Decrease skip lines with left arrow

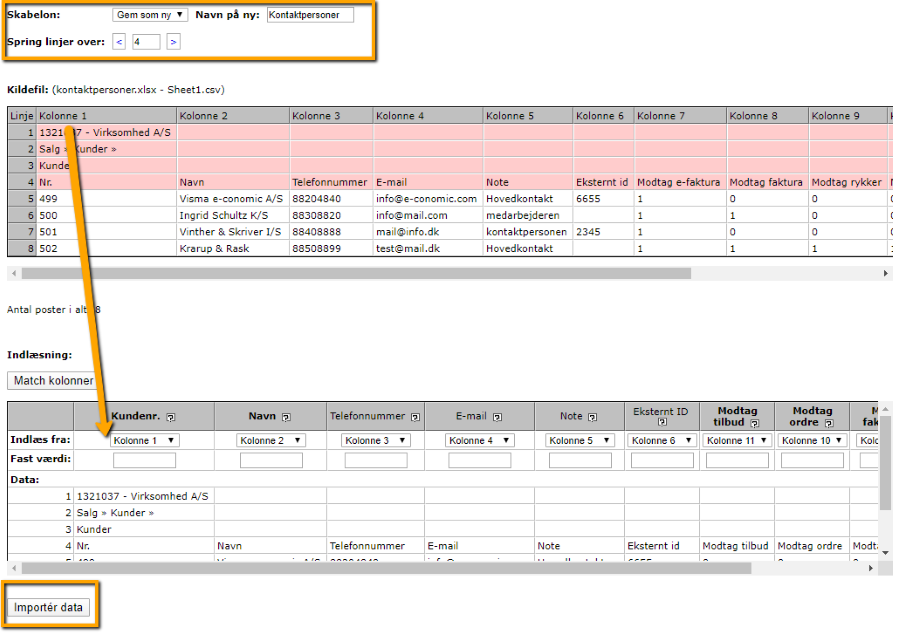pyautogui.click(x=119, y=42)
